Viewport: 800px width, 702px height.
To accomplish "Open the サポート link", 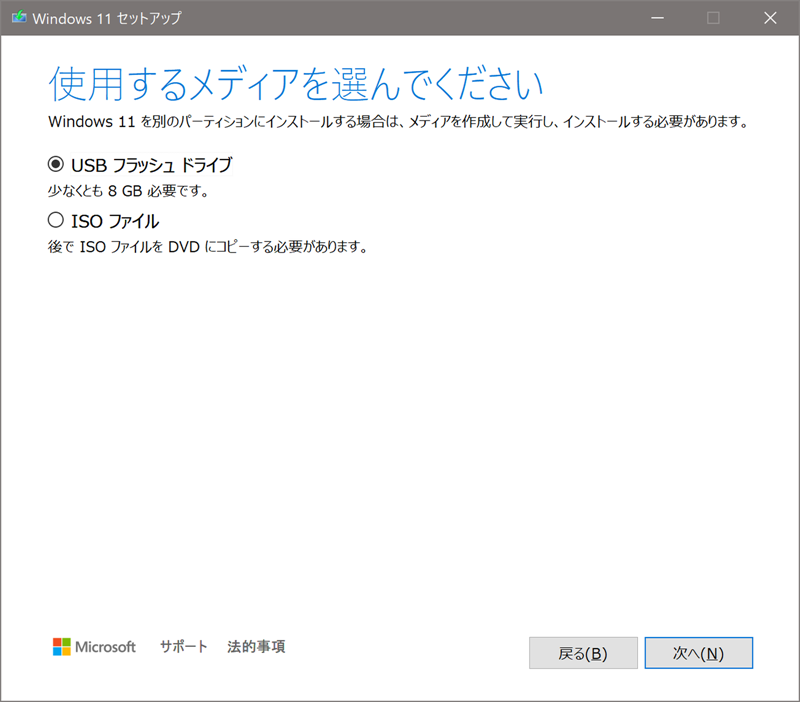I will [184, 646].
